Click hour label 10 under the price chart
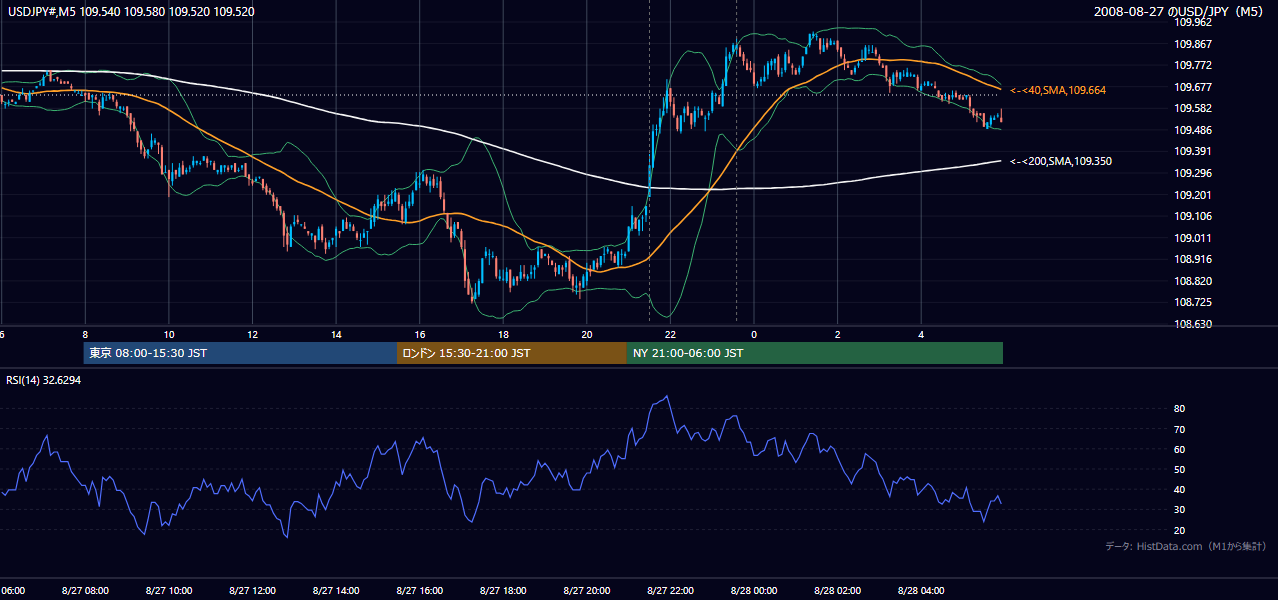 point(169,335)
